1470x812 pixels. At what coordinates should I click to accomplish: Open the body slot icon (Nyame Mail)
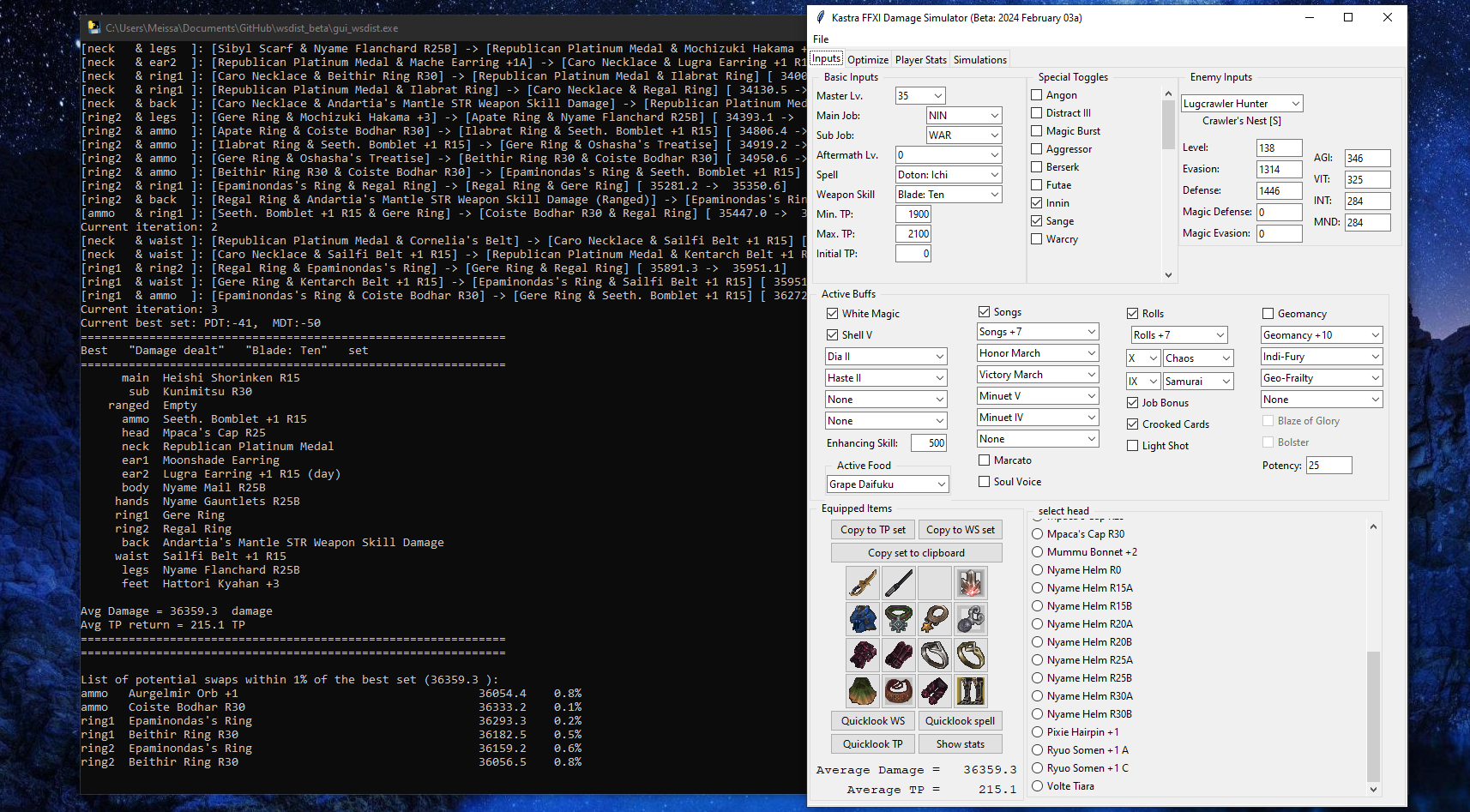coord(863,655)
